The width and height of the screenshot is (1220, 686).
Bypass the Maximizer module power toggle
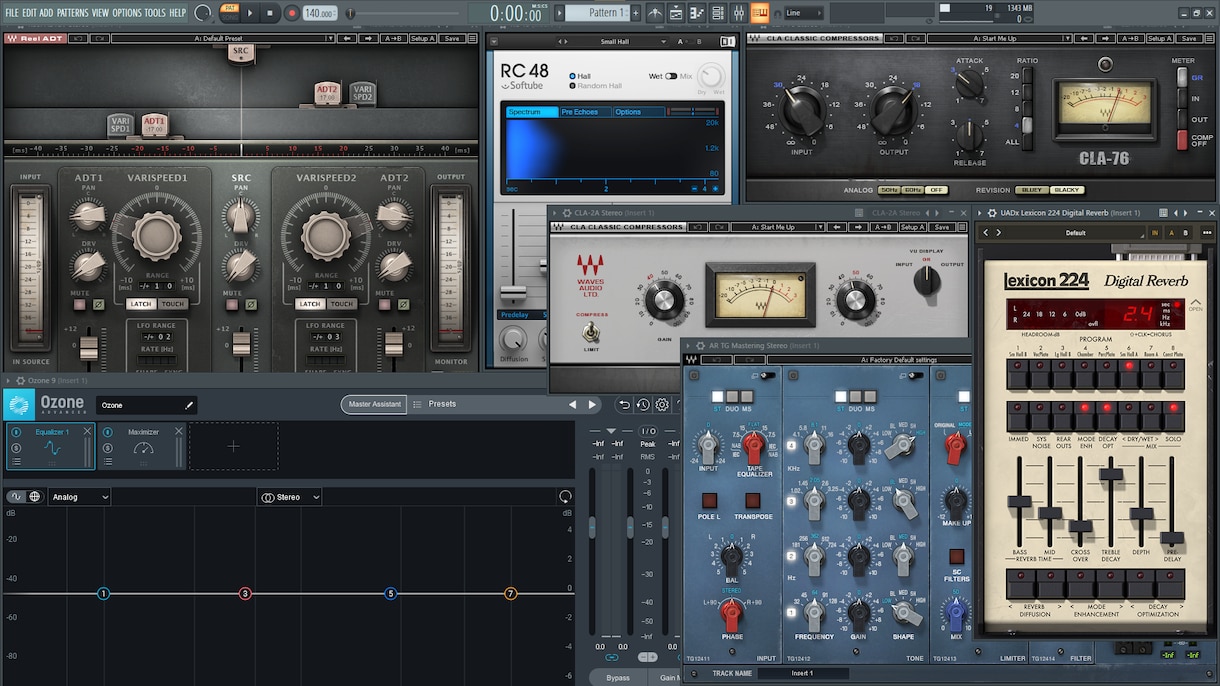106,431
